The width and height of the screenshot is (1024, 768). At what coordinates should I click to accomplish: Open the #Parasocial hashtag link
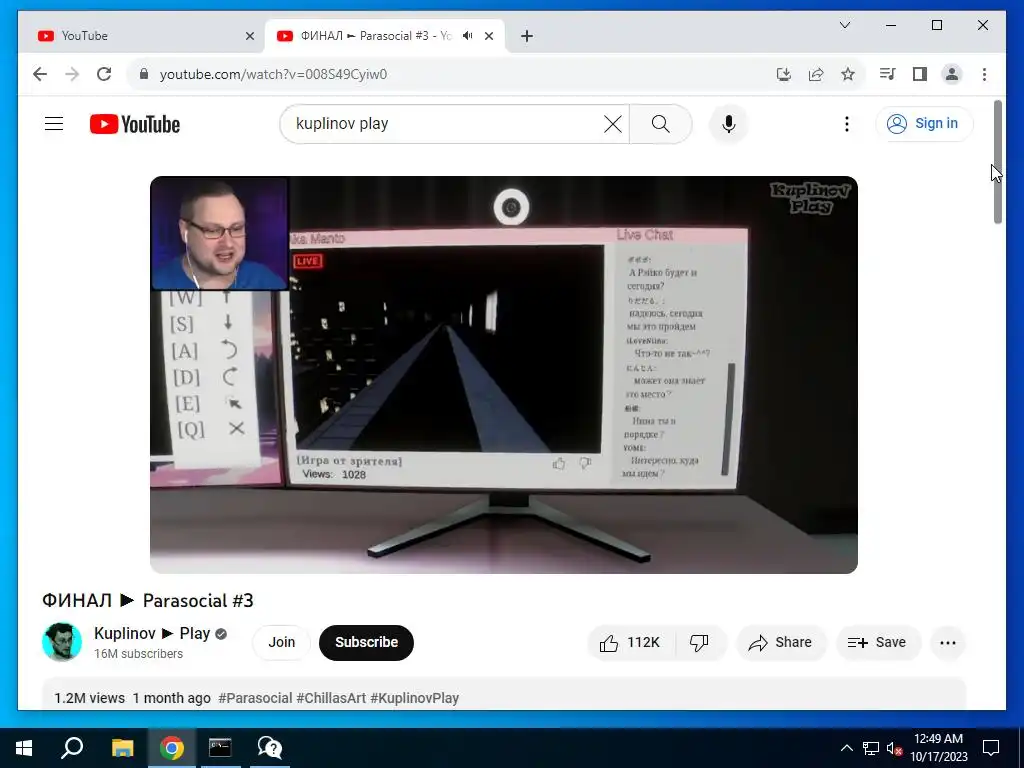255,698
